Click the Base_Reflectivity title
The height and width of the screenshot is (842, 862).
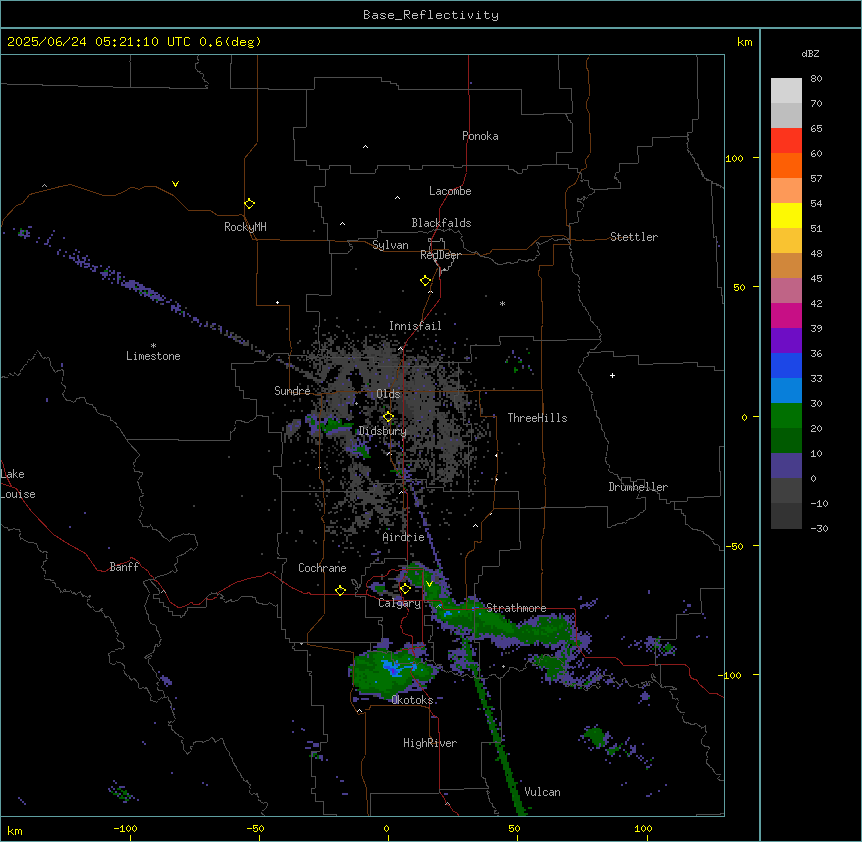431,15
